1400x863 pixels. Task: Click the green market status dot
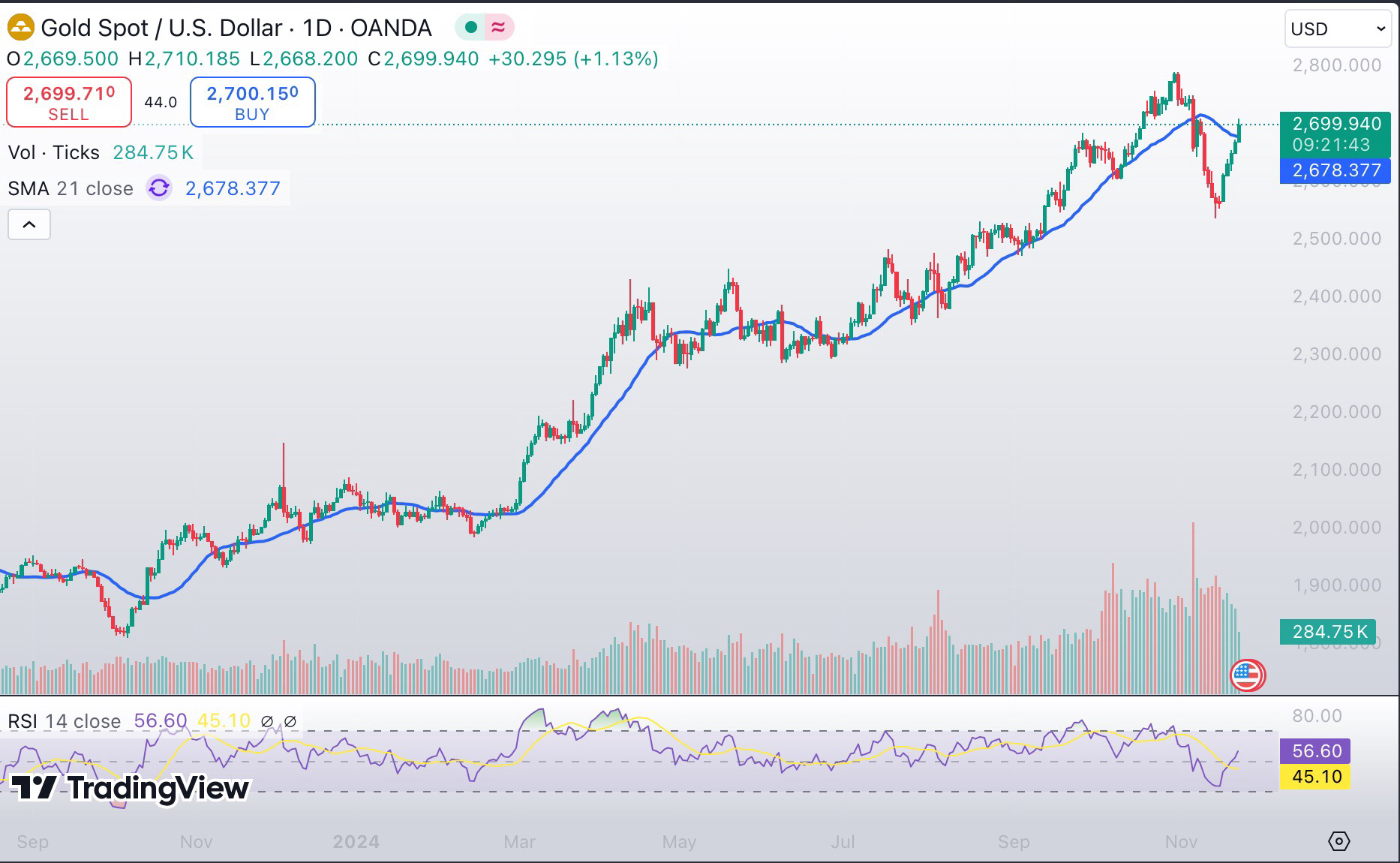point(470,28)
